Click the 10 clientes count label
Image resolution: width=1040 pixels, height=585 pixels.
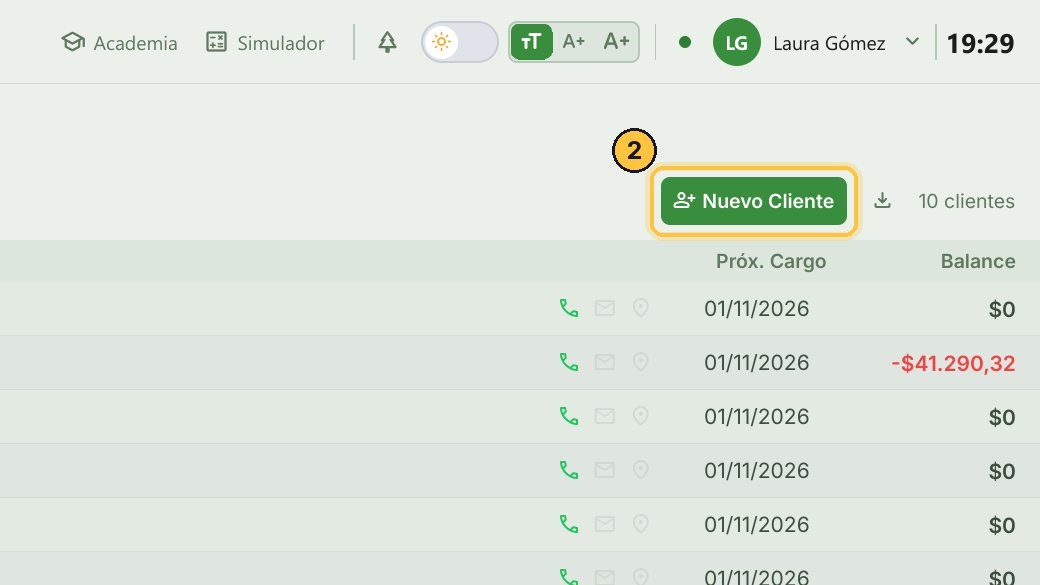tap(966, 201)
